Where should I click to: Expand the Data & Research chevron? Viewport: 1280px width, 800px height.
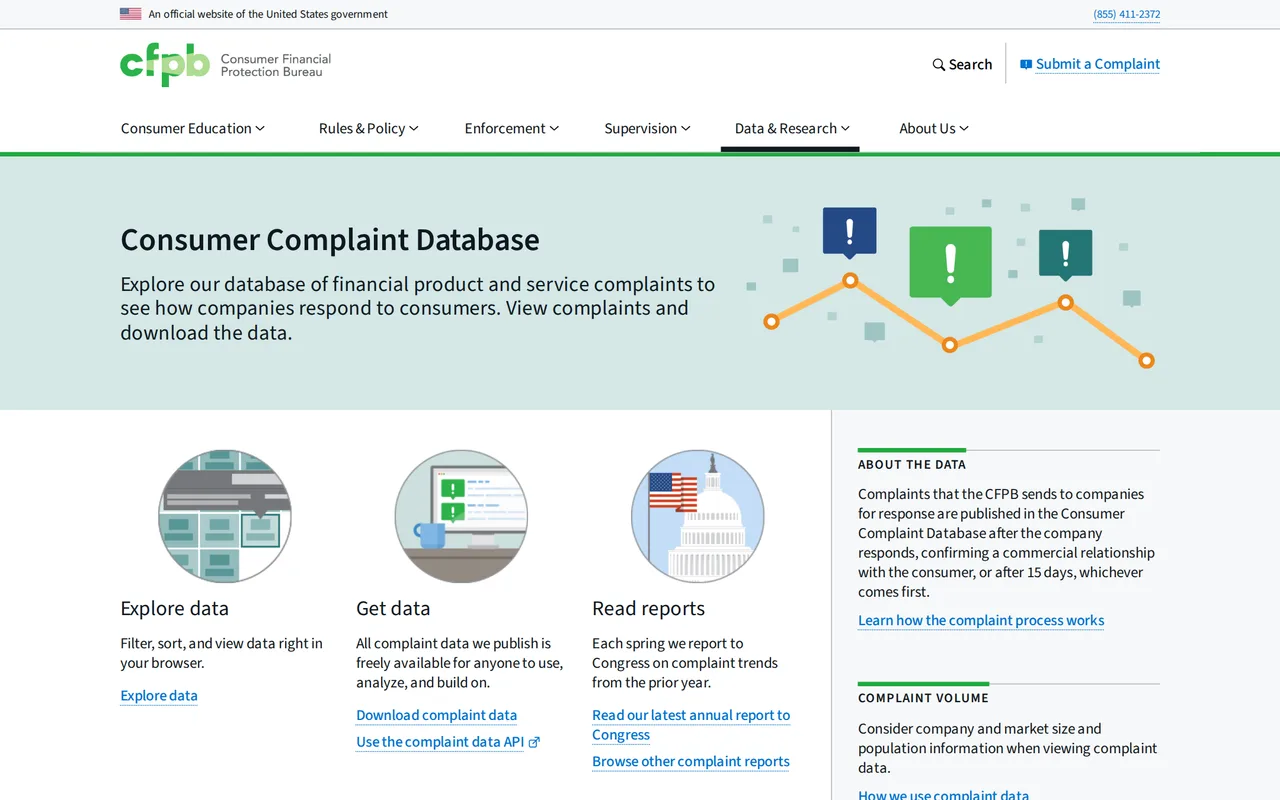pos(845,128)
